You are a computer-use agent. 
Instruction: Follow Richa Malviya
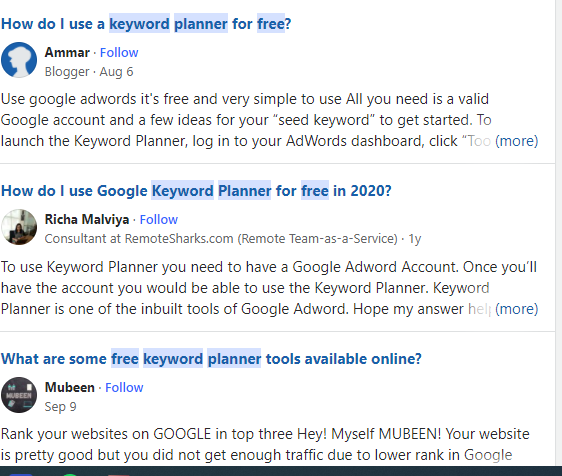158,219
